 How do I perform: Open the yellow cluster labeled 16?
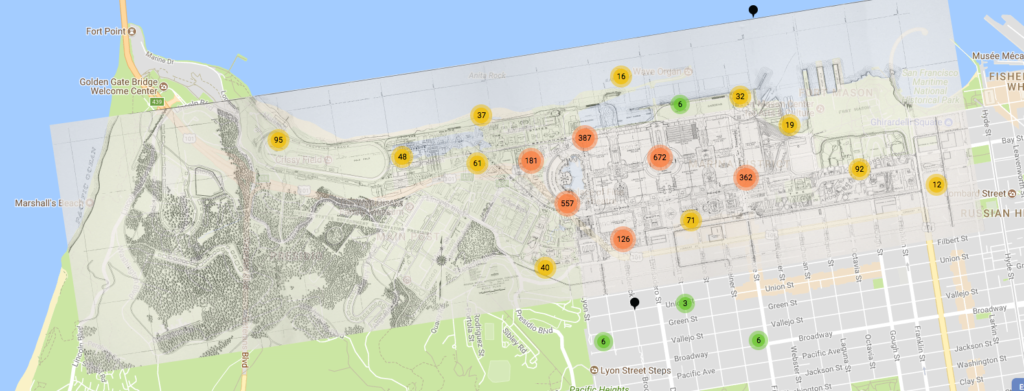(621, 76)
